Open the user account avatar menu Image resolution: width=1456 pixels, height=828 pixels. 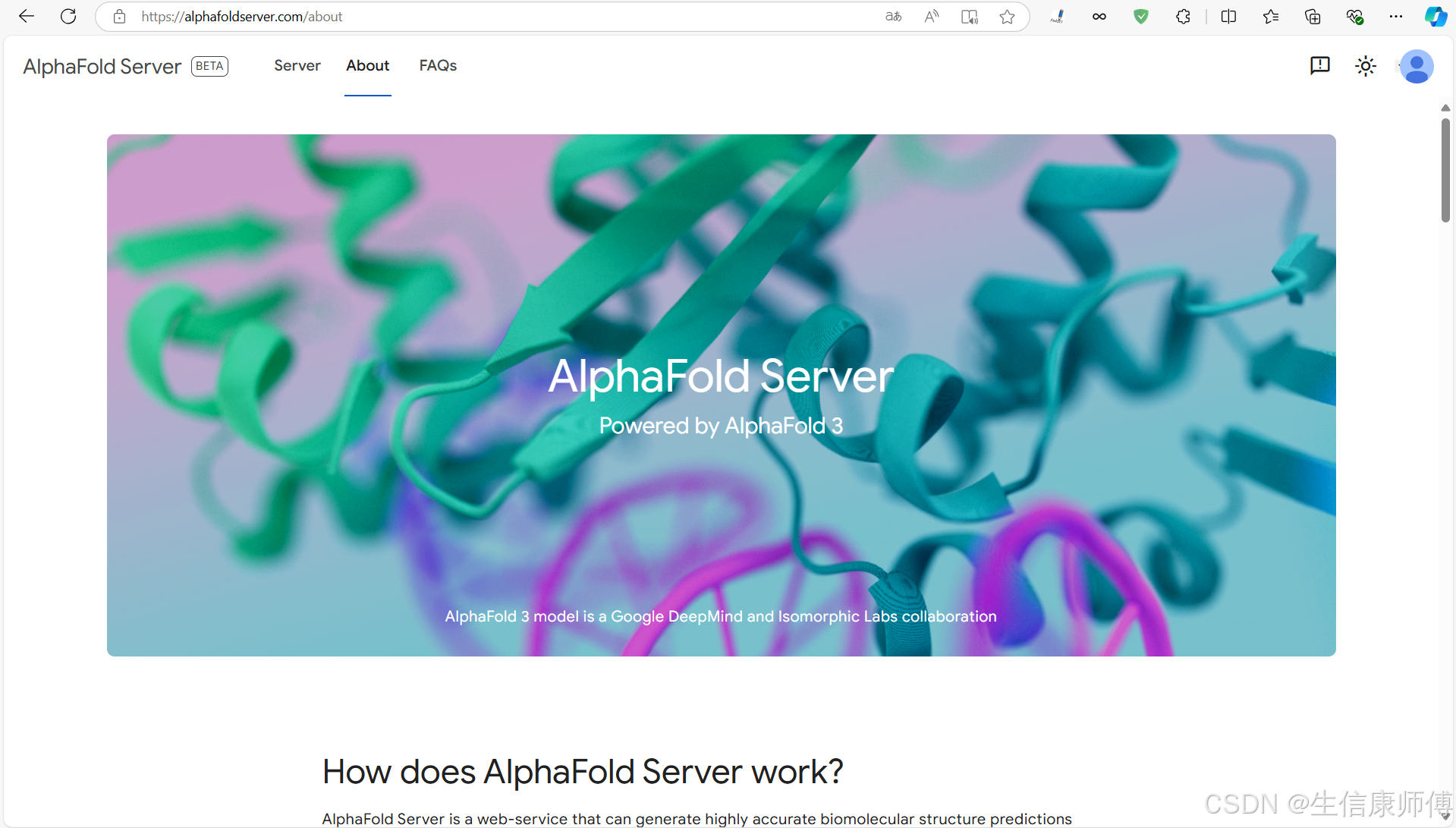(1417, 67)
